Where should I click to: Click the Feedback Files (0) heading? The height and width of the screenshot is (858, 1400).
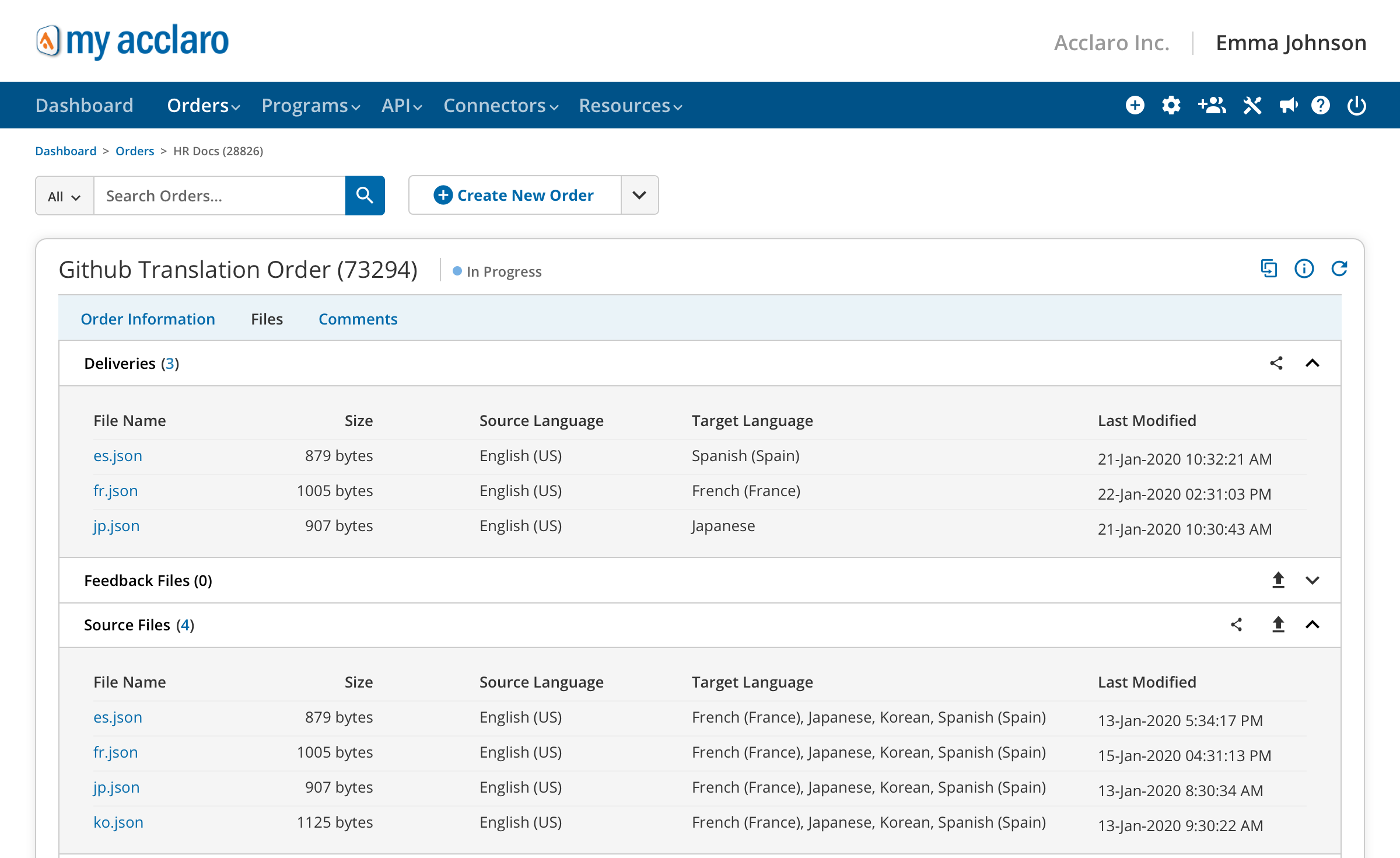(148, 581)
